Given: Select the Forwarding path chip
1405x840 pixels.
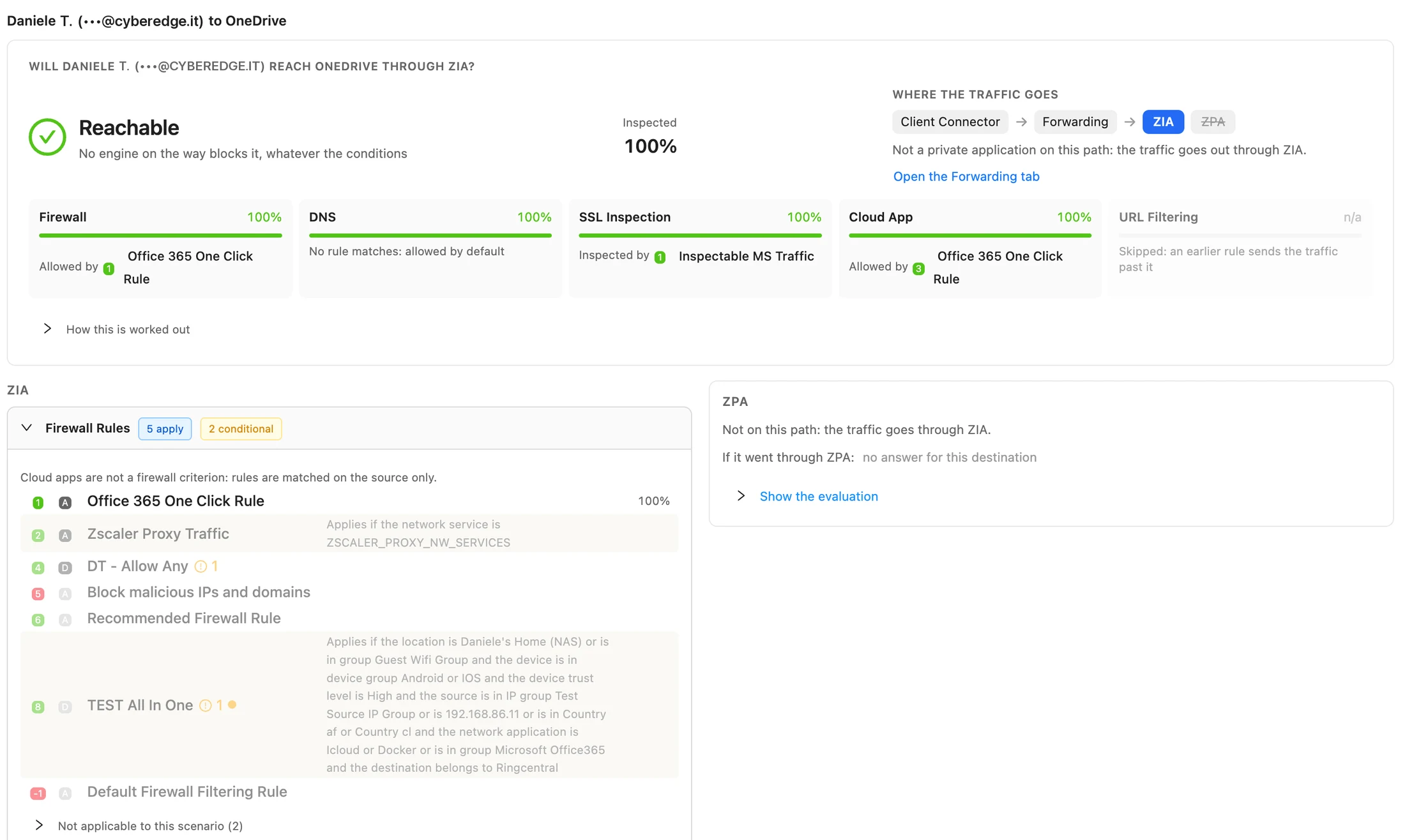Looking at the screenshot, I should pyautogui.click(x=1075, y=122).
